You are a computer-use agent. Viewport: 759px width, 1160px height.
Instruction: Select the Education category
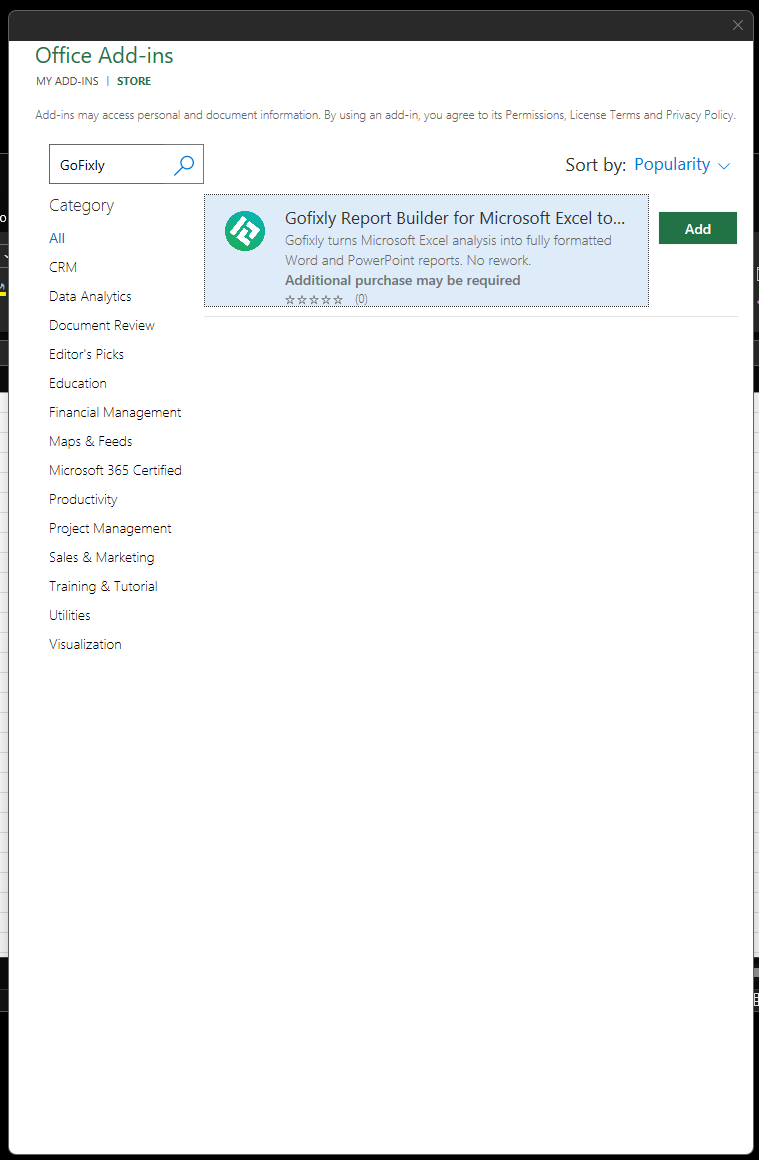click(78, 383)
